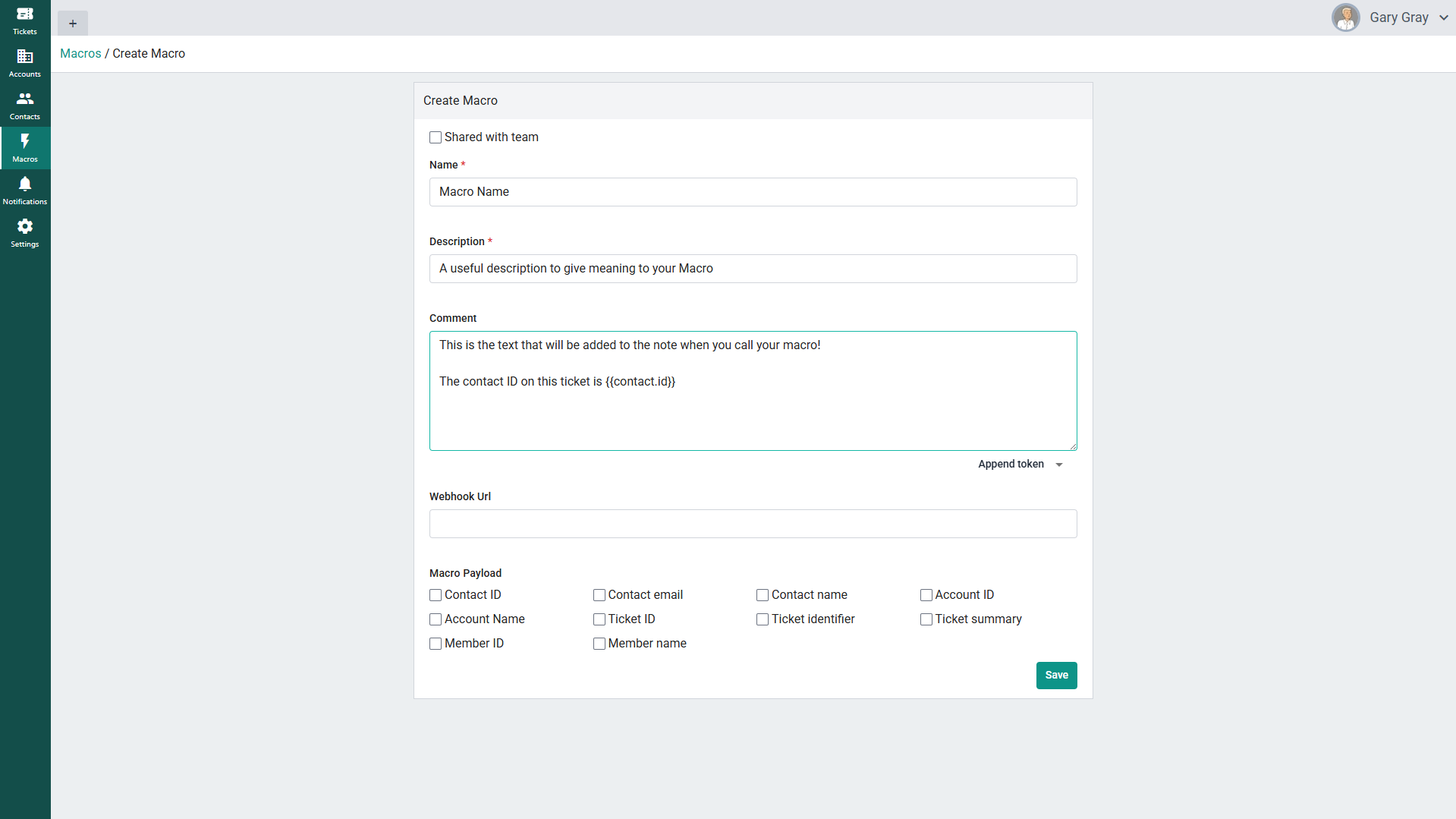The height and width of the screenshot is (819, 1456).
Task: Click the Description text field
Action: [x=753, y=269]
